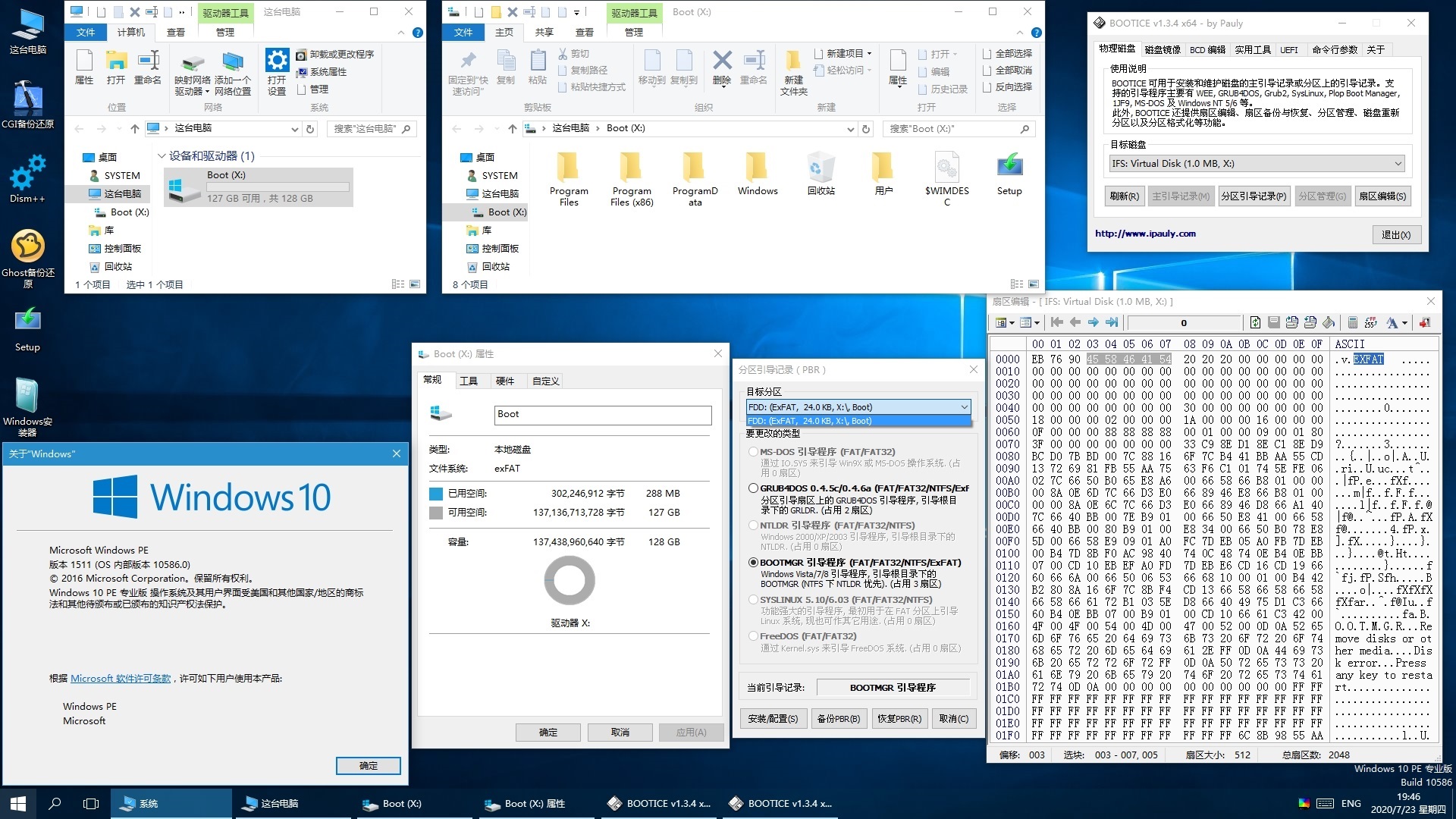Open 工具 tab in Boot (X:) 属性
The height and width of the screenshot is (819, 1456).
coord(469,381)
